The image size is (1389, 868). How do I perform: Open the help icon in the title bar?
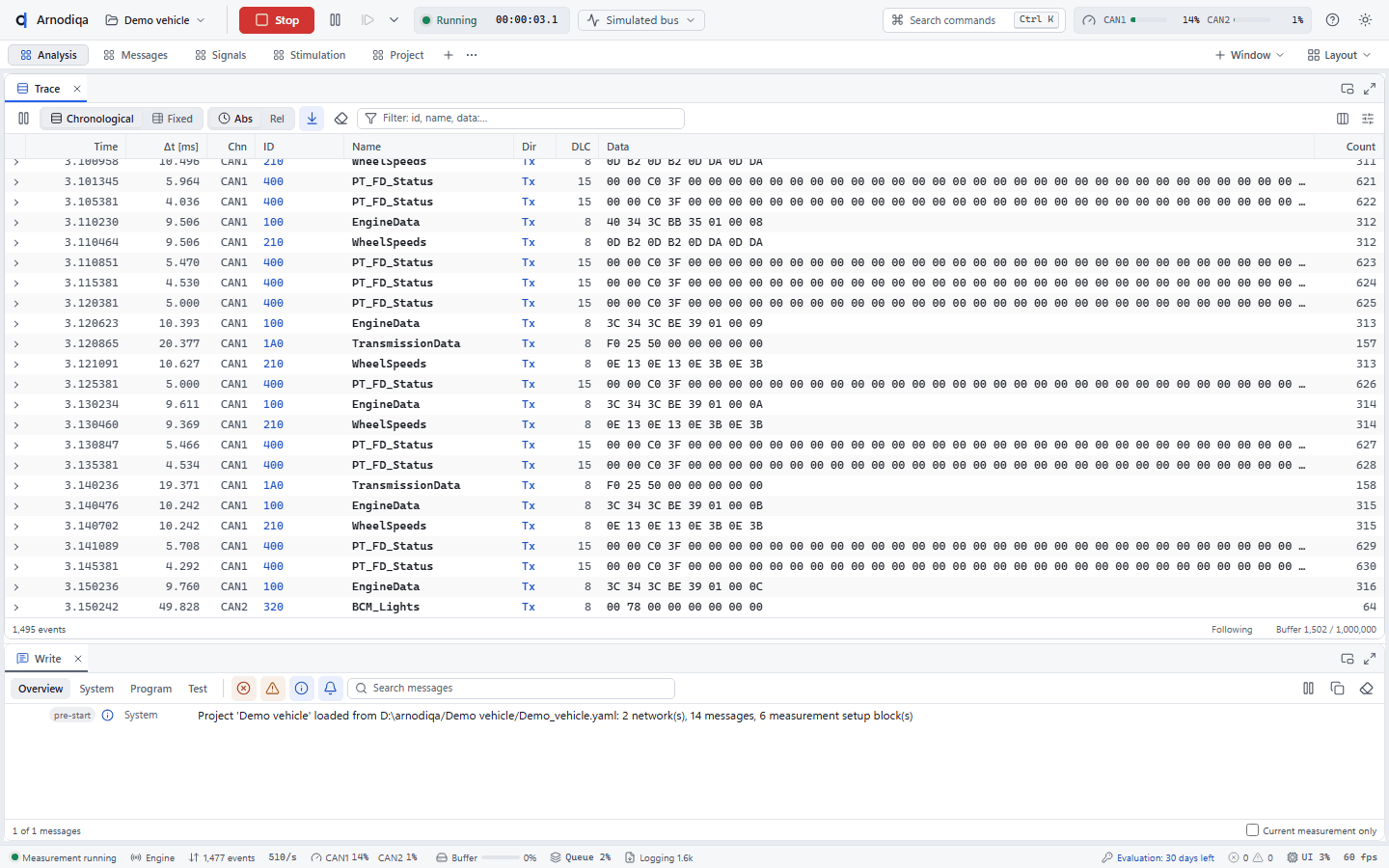tap(1332, 20)
